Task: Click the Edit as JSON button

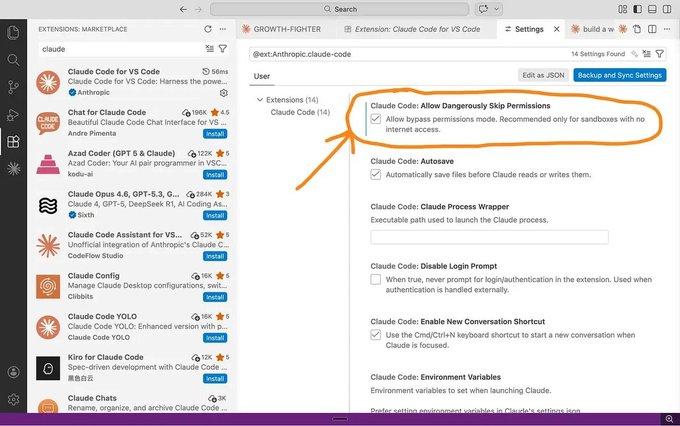Action: [x=543, y=75]
